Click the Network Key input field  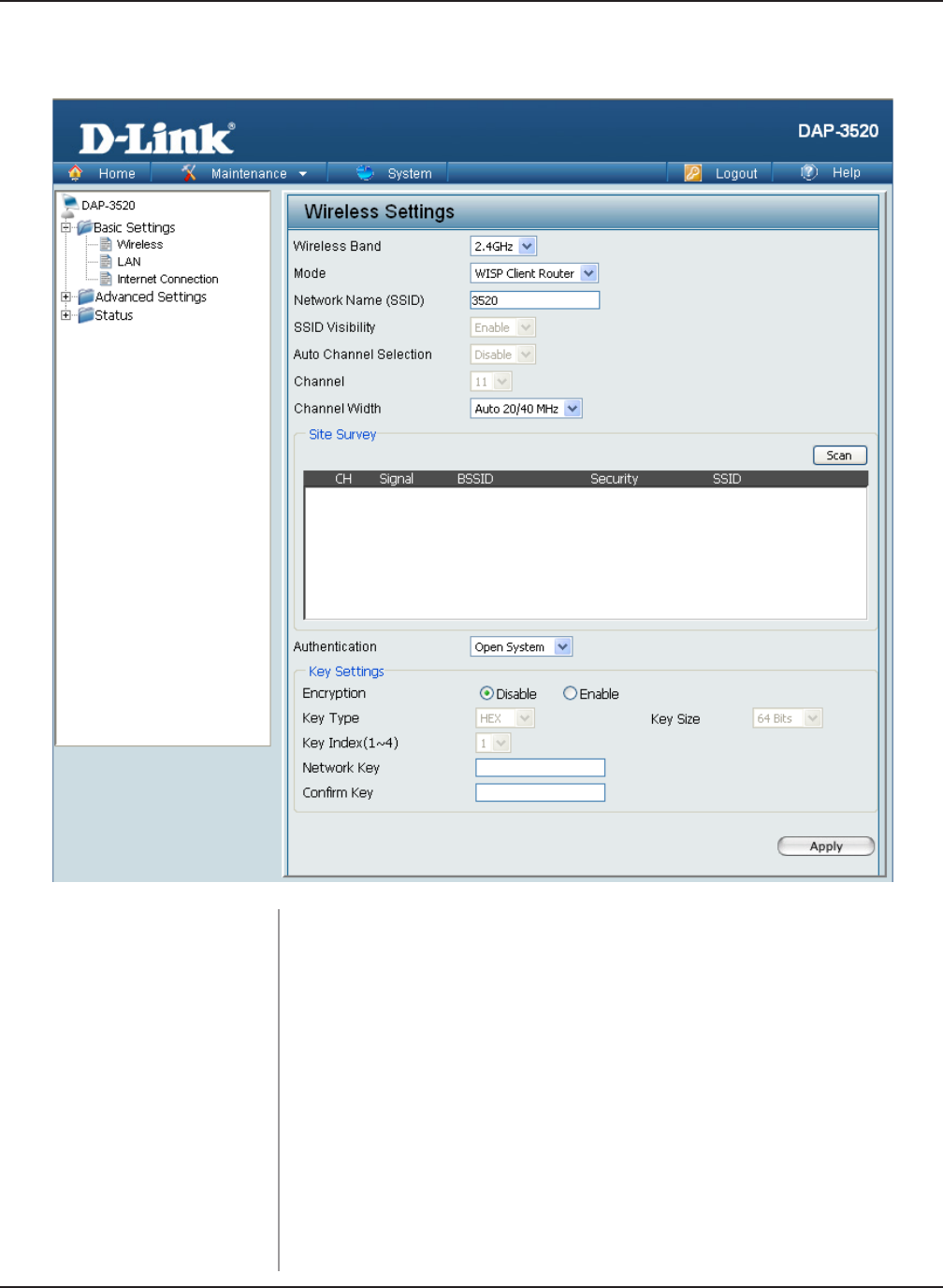point(541,768)
